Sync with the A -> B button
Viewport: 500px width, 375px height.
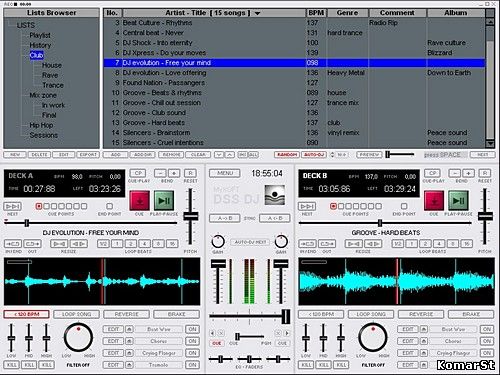(225, 218)
